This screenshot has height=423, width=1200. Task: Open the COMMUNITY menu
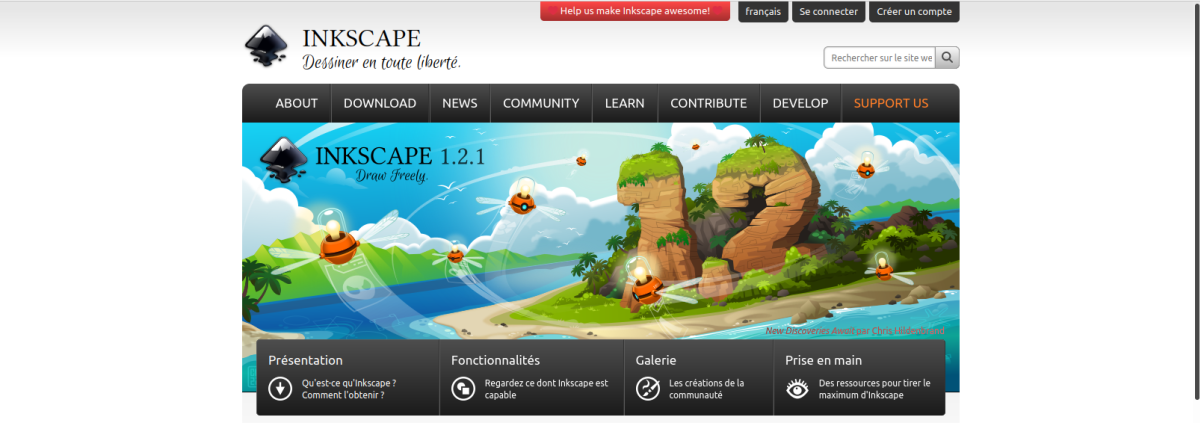point(541,103)
